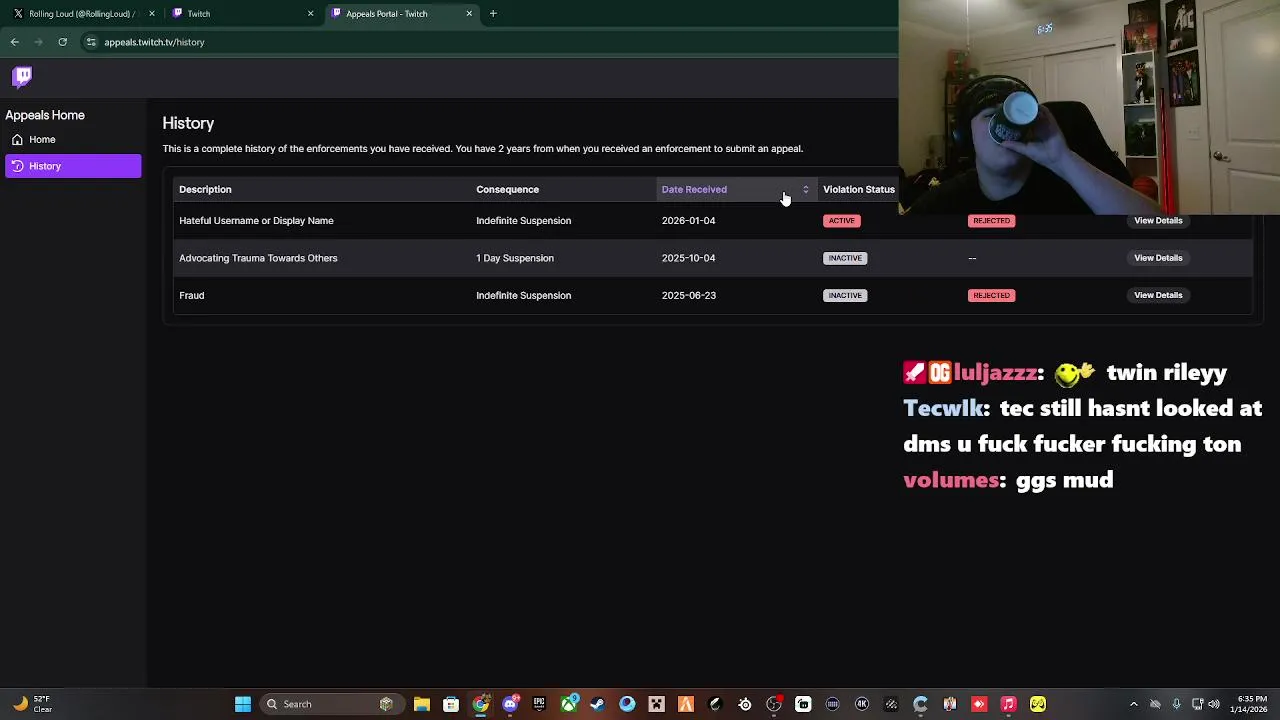Screen dimensions: 1280x720
Task: Click INACTIVE badge on Advocating Trauma row
Action: click(845, 258)
